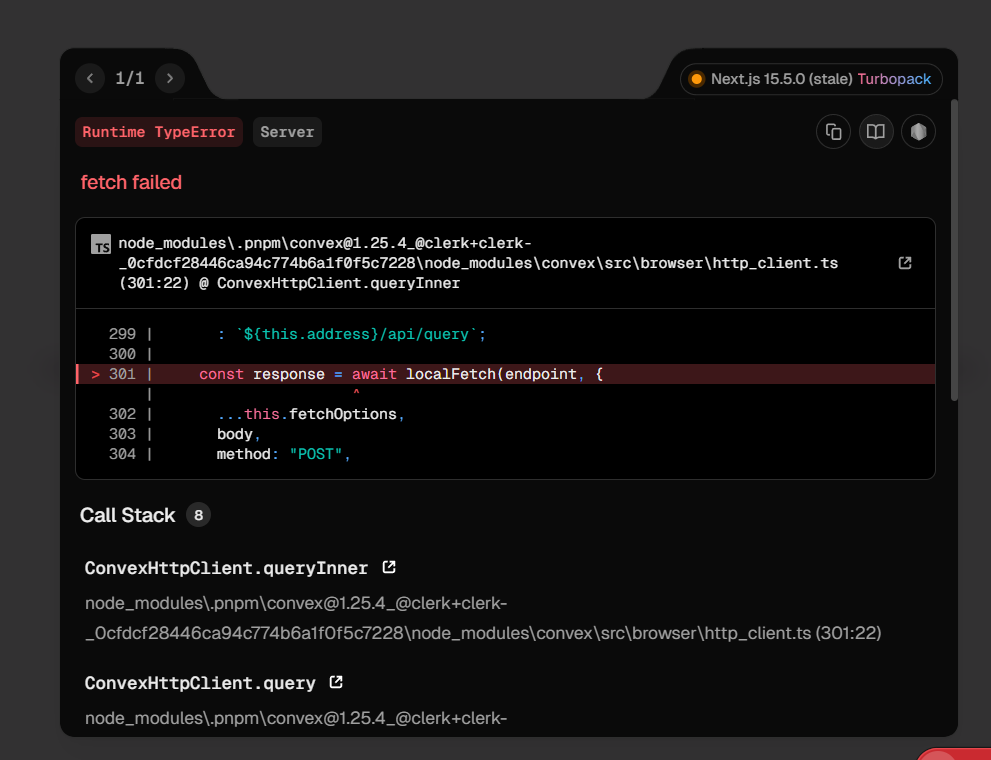
Task: Select the Server environment badge
Action: coord(287,132)
